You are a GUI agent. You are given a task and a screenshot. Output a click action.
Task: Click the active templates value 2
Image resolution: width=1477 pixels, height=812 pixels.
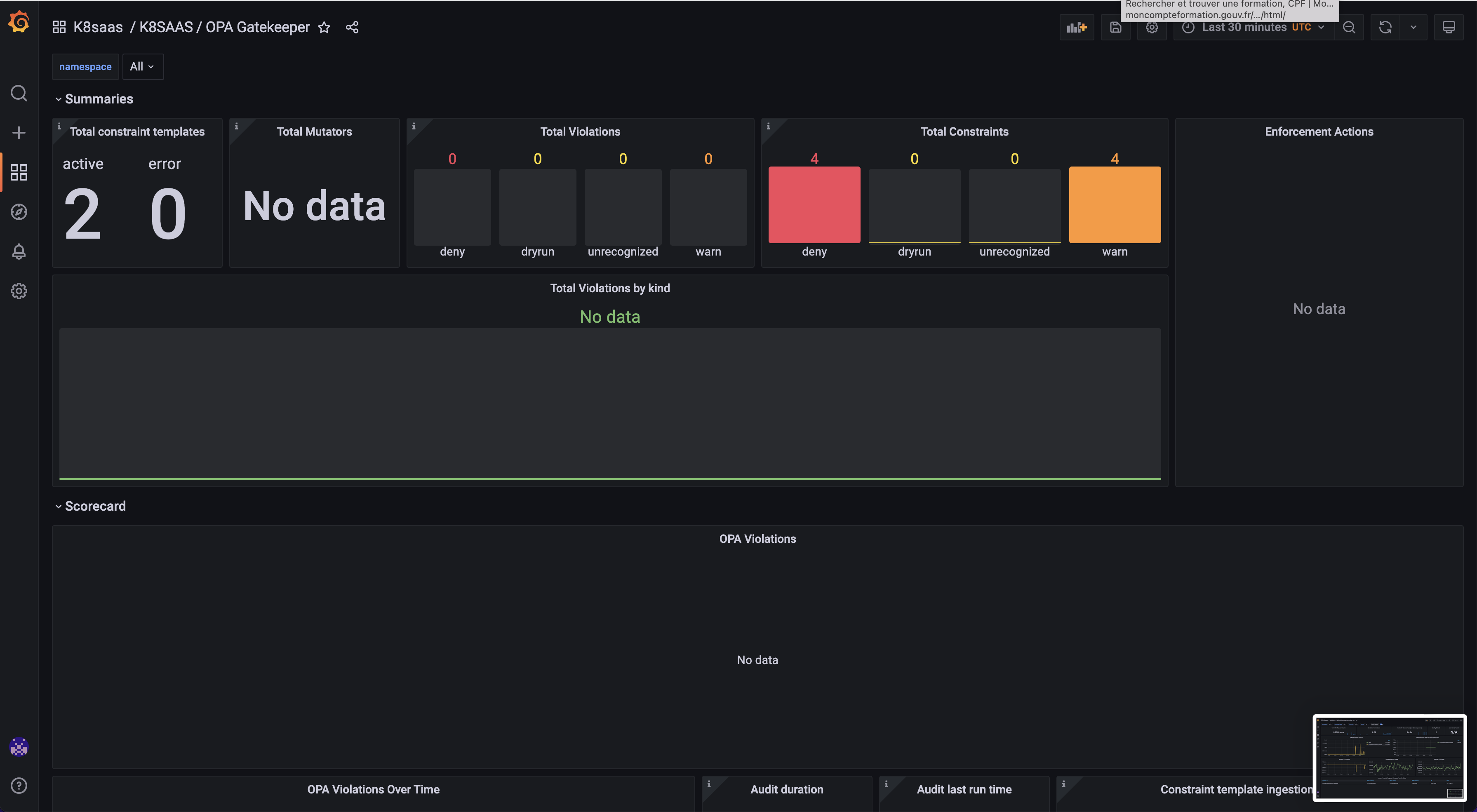pos(82,214)
